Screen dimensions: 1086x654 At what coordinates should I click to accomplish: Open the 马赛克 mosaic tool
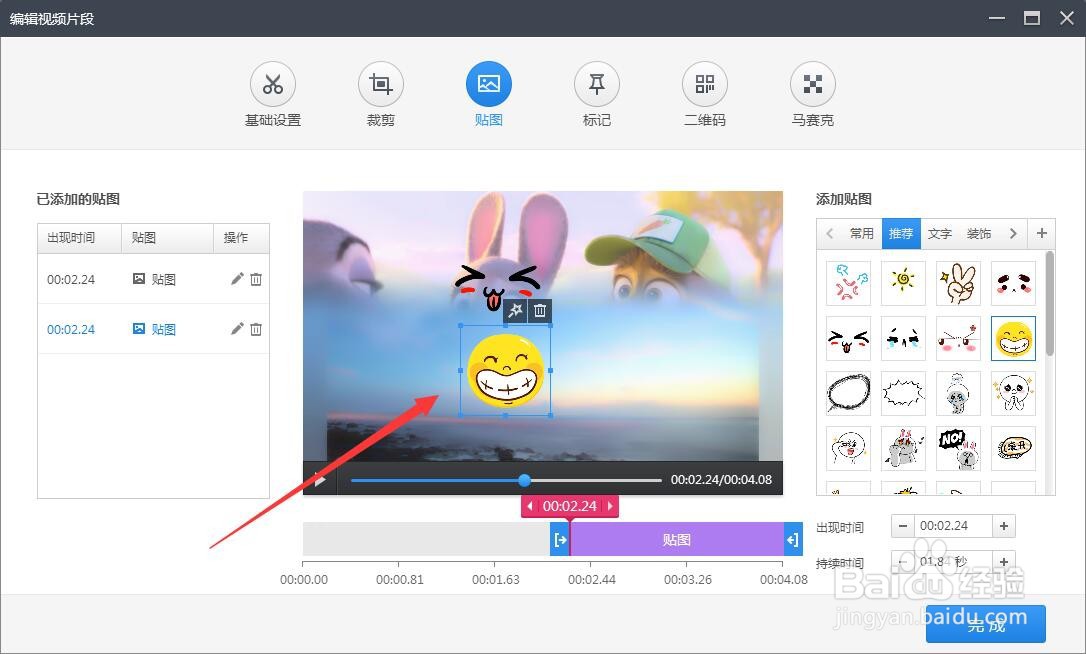tap(813, 85)
